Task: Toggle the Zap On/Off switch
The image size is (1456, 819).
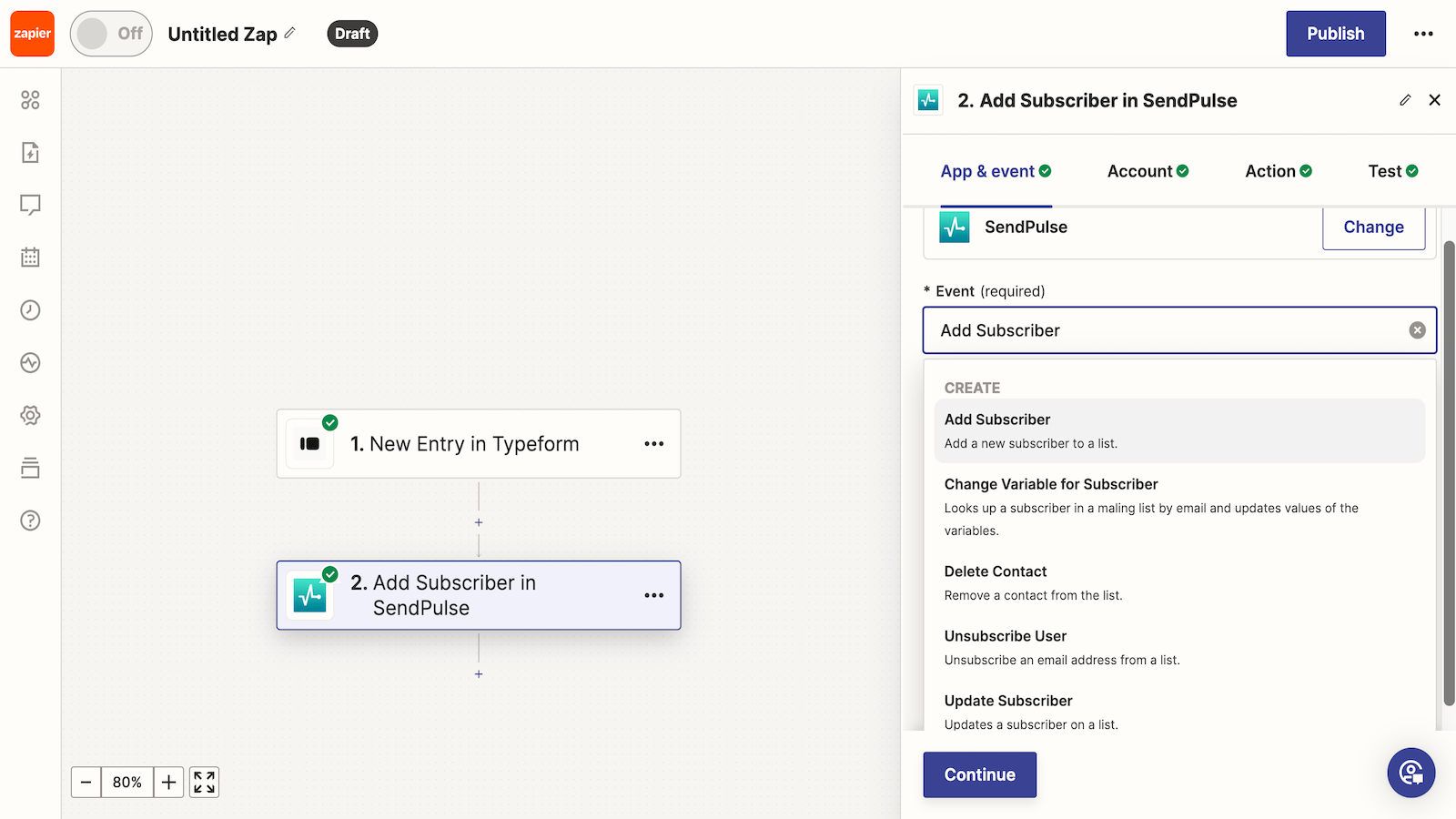Action: pyautogui.click(x=111, y=34)
